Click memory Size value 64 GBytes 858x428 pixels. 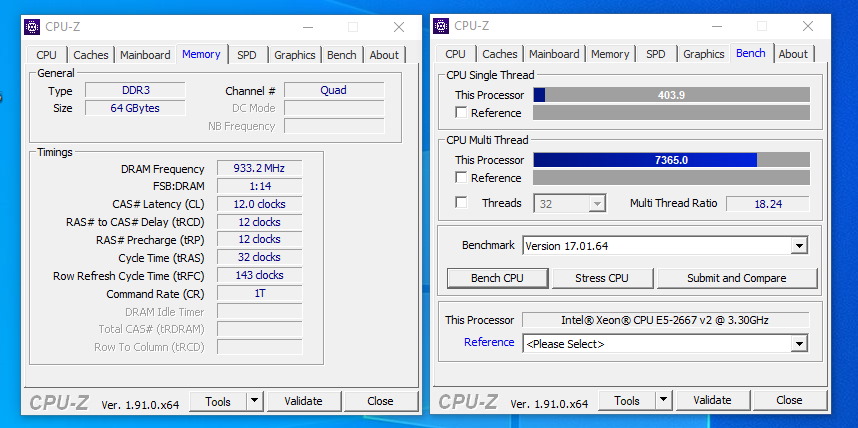(x=135, y=108)
